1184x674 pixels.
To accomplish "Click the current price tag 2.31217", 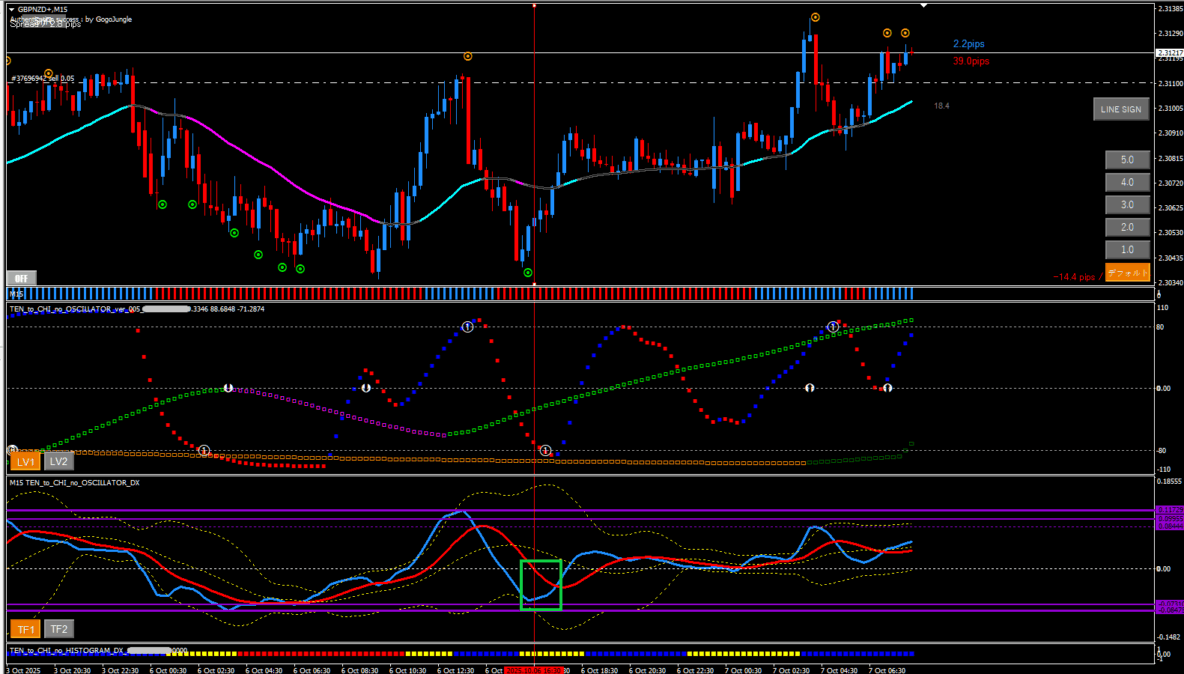I will tap(1168, 53).
